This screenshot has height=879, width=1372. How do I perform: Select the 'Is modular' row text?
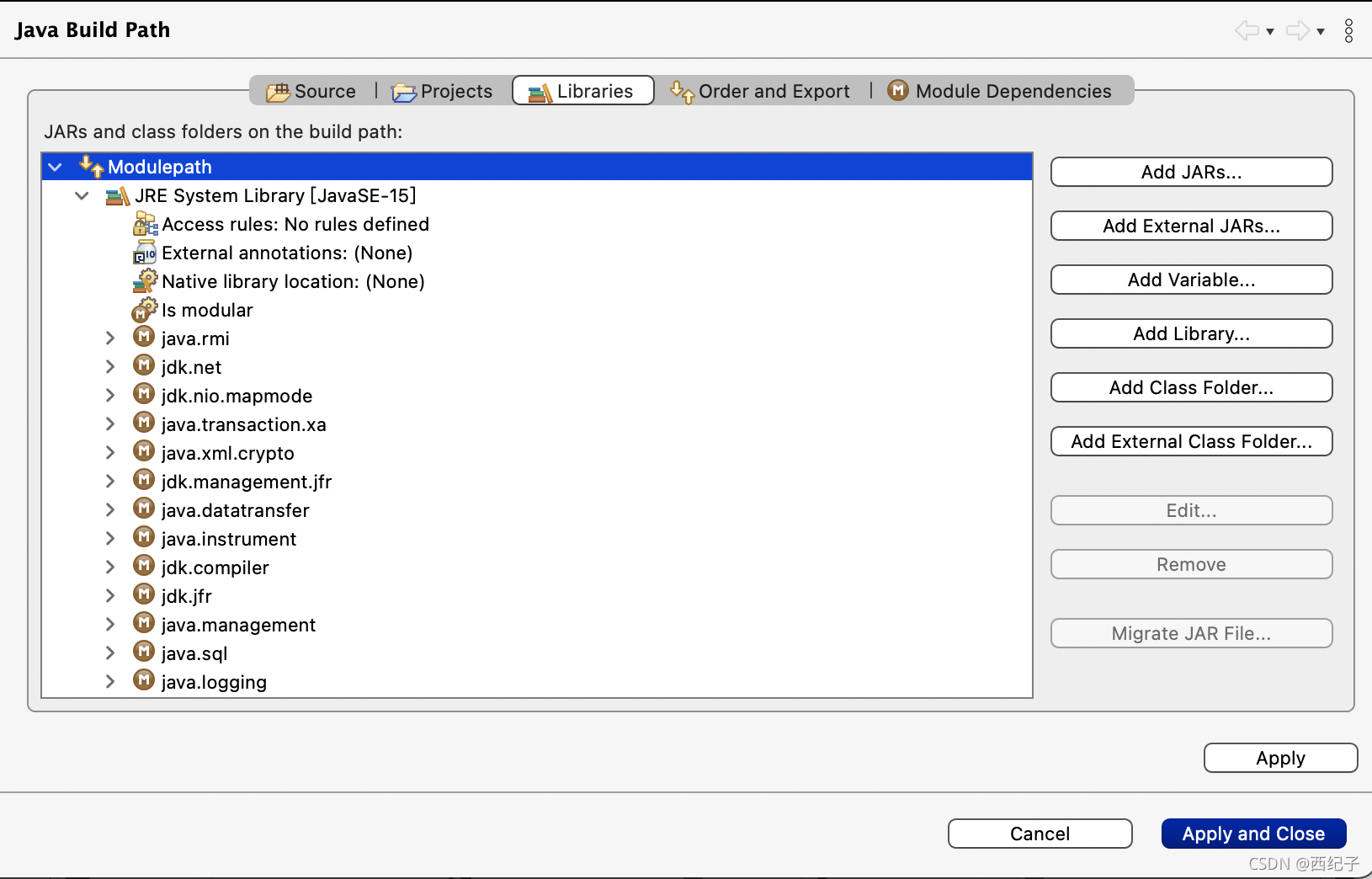tap(207, 310)
